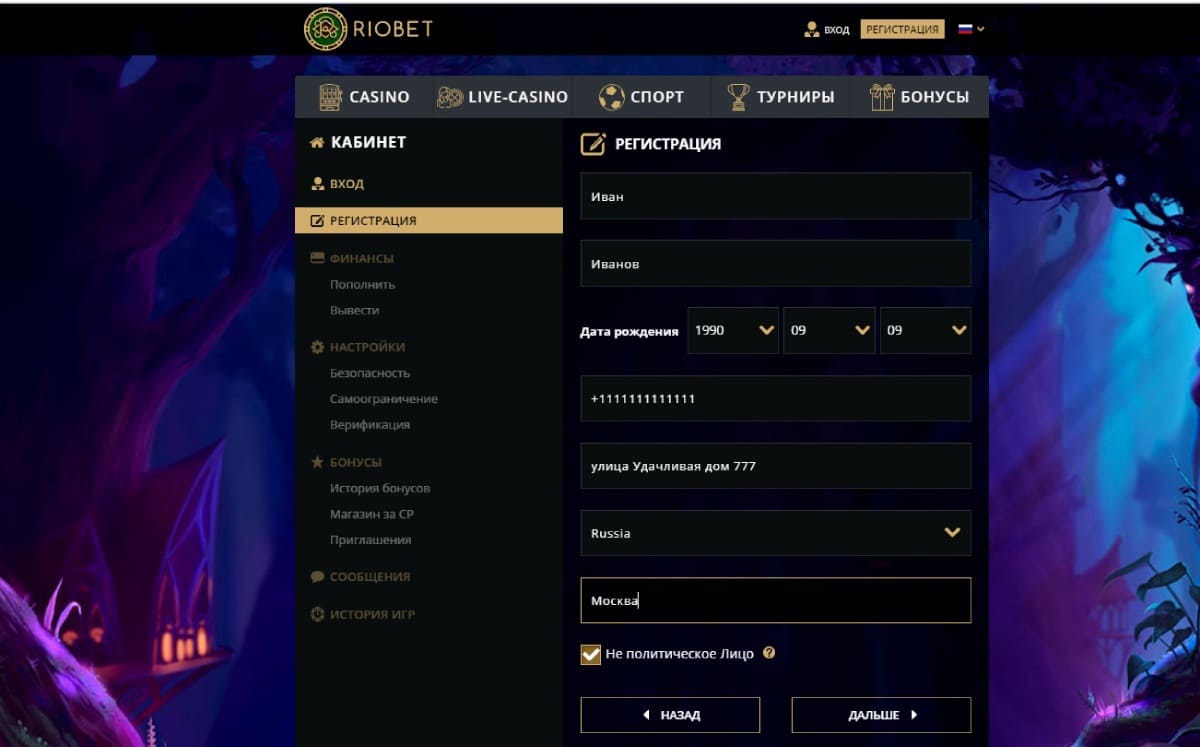1200x747 pixels.
Task: Click the Назад button
Action: click(670, 715)
